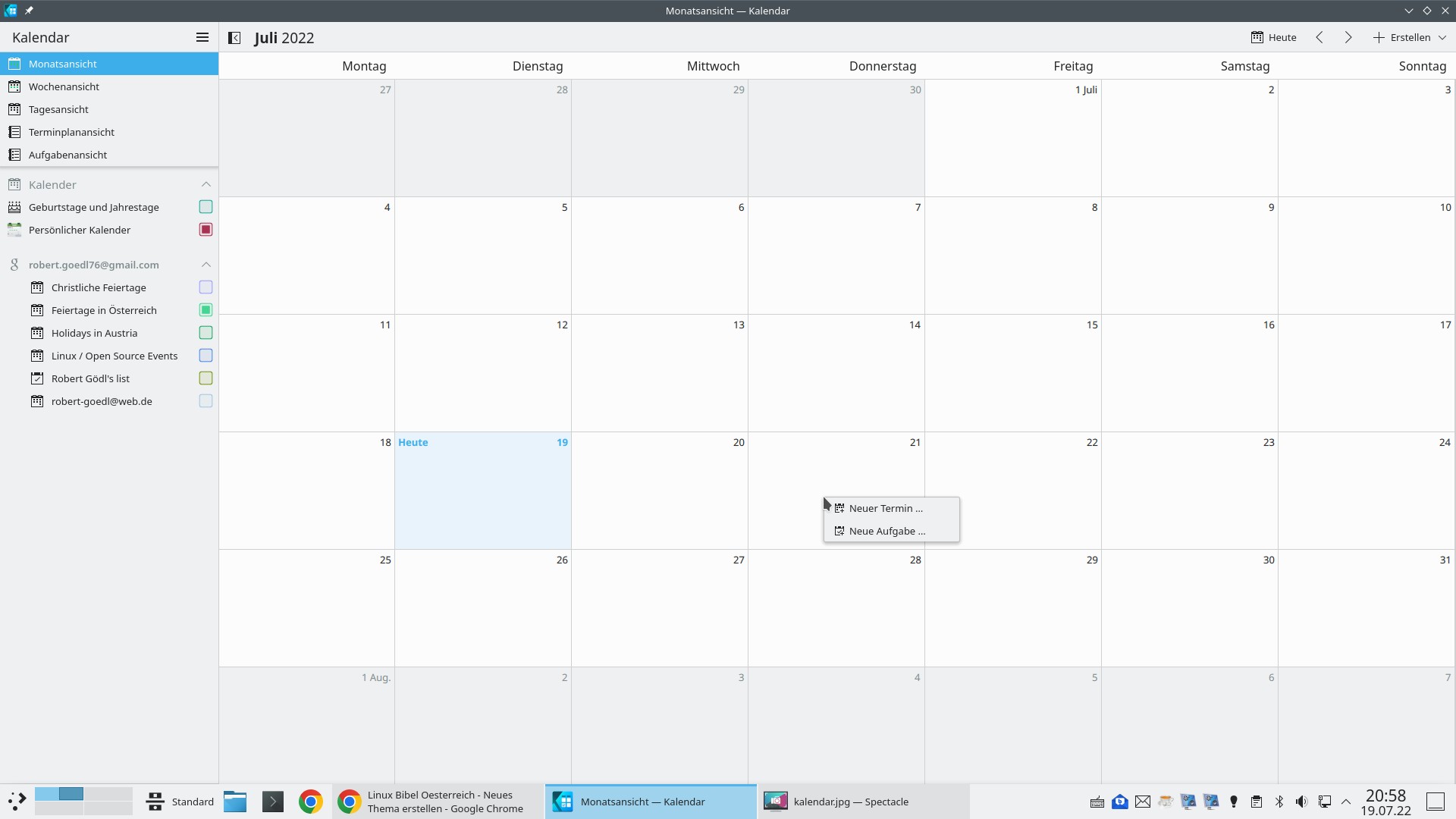Toggle Geburtstage und Jahrestage calendar checkbox
This screenshot has height=819, width=1456.
pos(206,207)
